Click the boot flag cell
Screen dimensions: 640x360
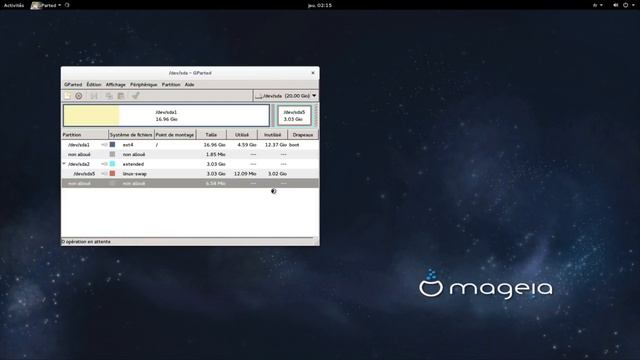coord(294,145)
